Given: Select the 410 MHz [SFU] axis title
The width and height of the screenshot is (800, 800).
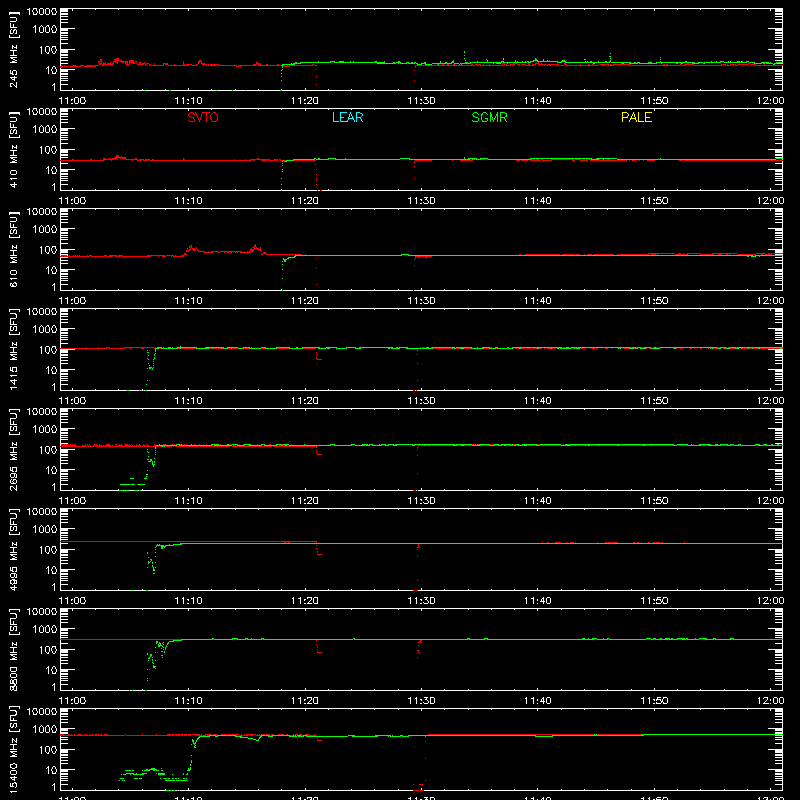Looking at the screenshot, I should click(x=14, y=149).
